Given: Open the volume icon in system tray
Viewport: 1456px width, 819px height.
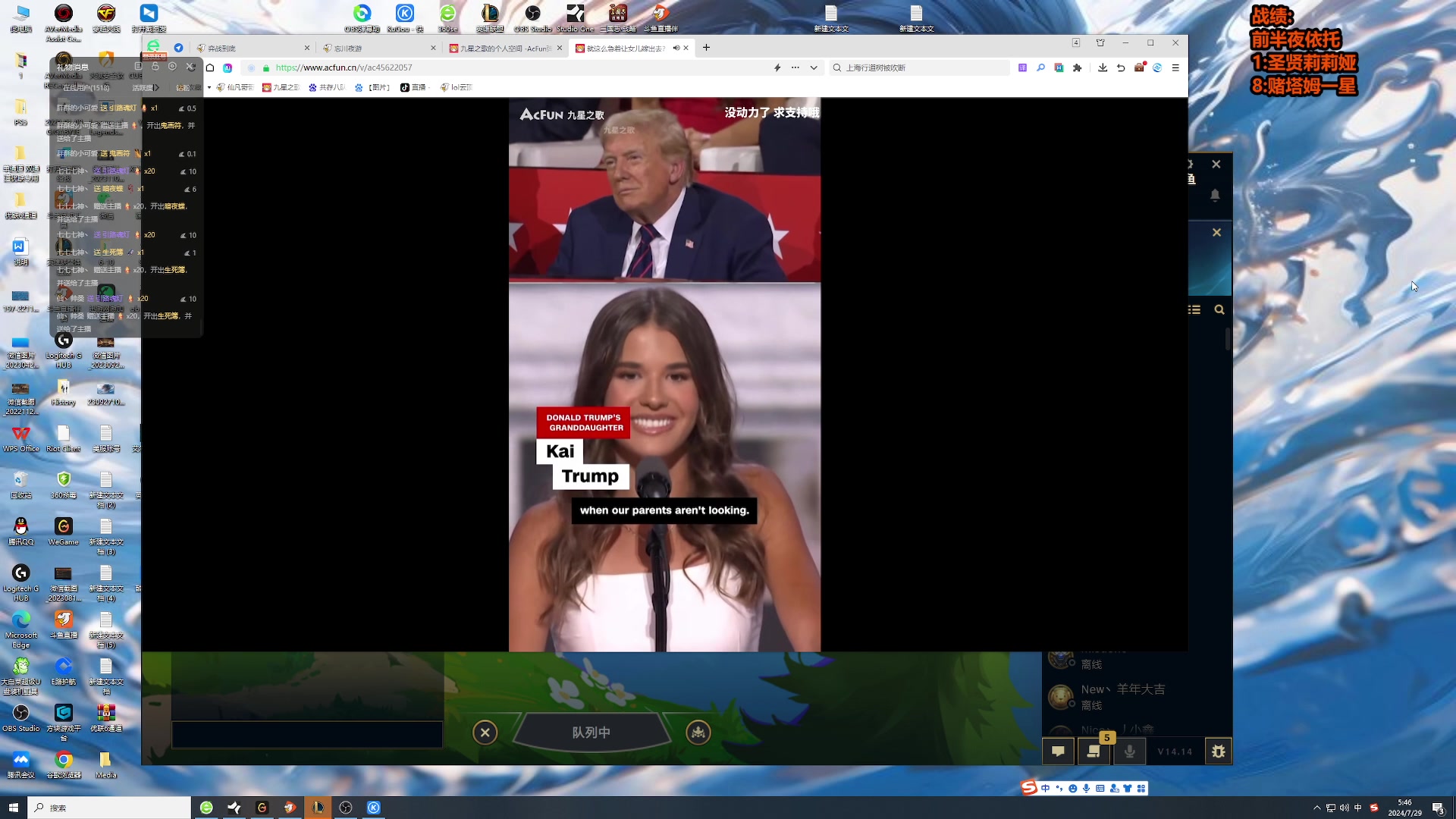Looking at the screenshot, I should 1345,808.
